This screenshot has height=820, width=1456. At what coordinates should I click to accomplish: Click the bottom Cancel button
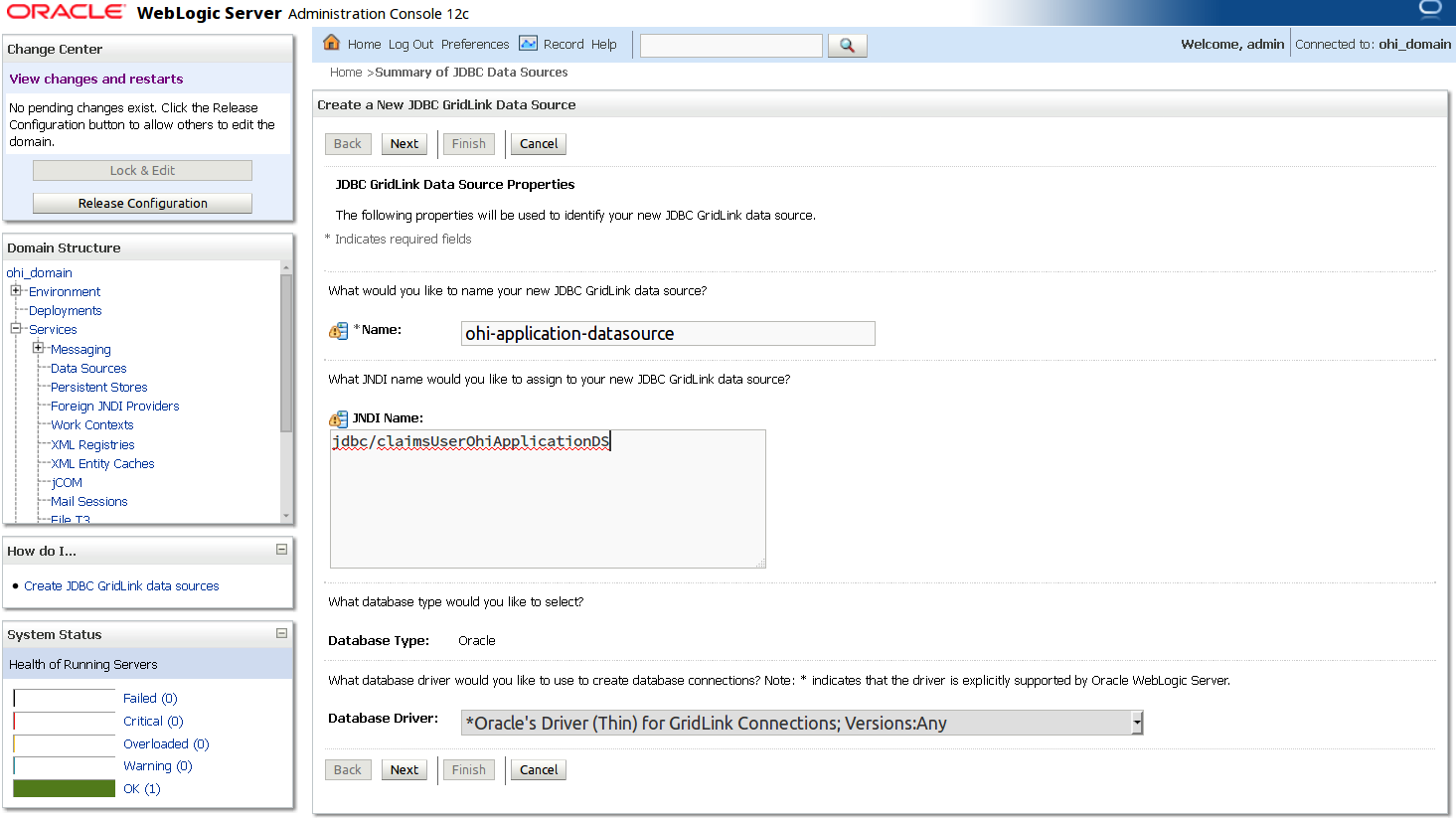539,770
